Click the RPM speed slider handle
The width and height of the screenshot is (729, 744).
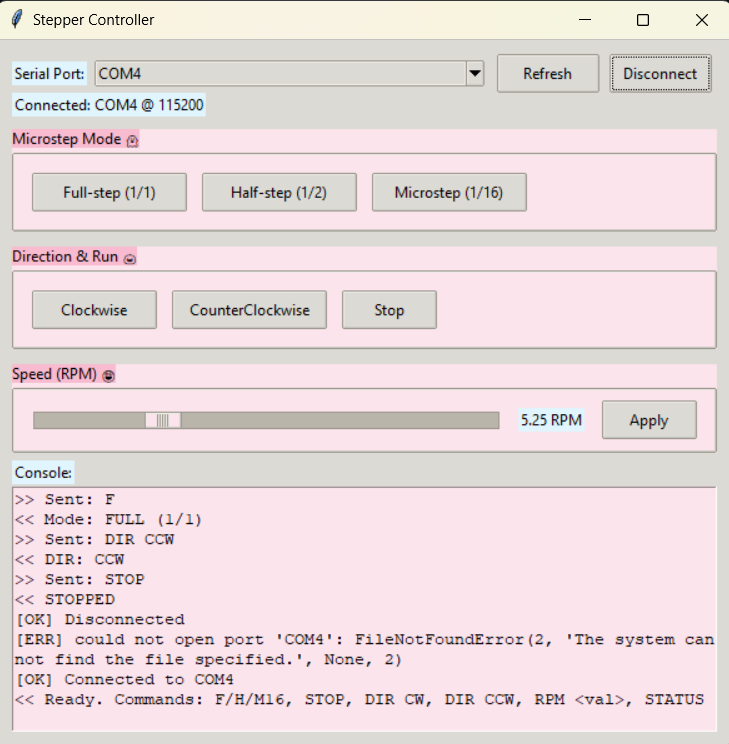(163, 420)
